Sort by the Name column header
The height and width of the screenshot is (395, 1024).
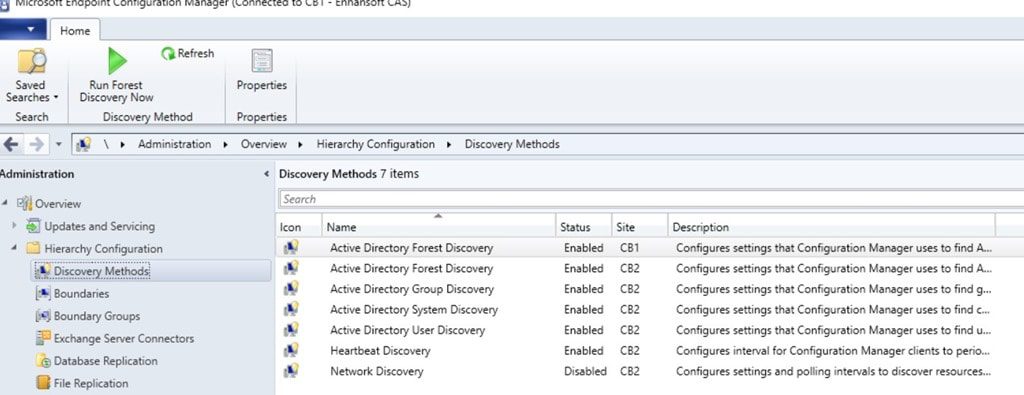point(439,227)
